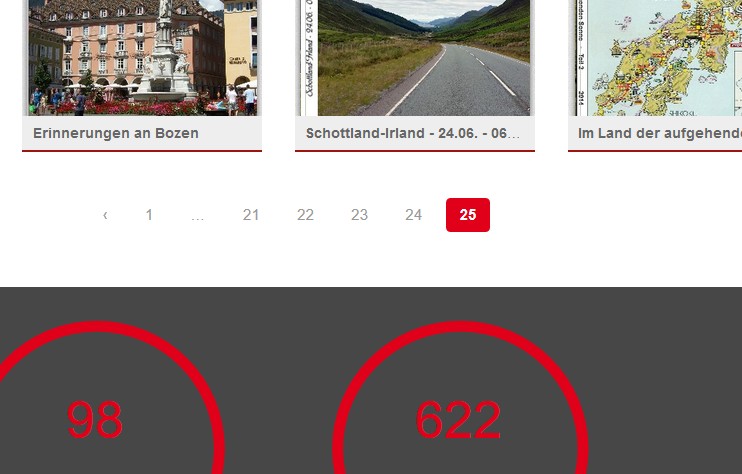The image size is (742, 474).
Task: Jump to page 21
Action: click(251, 215)
